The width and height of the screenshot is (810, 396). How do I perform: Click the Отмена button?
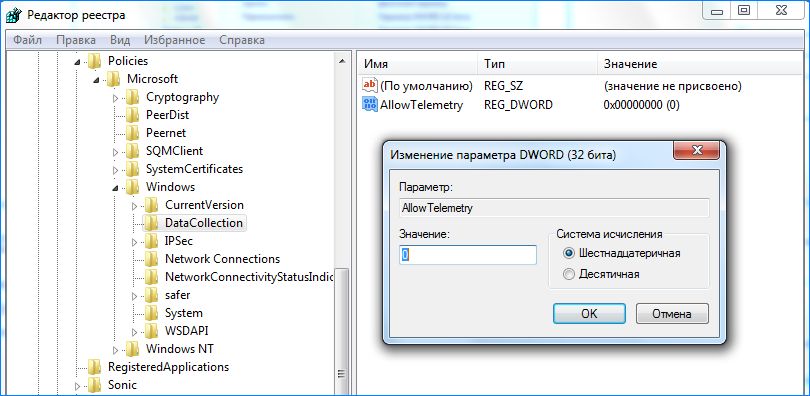pyautogui.click(x=672, y=313)
